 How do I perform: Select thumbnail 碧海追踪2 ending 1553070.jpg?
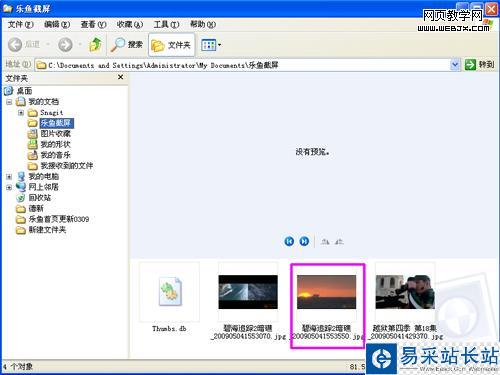pyautogui.click(x=248, y=292)
